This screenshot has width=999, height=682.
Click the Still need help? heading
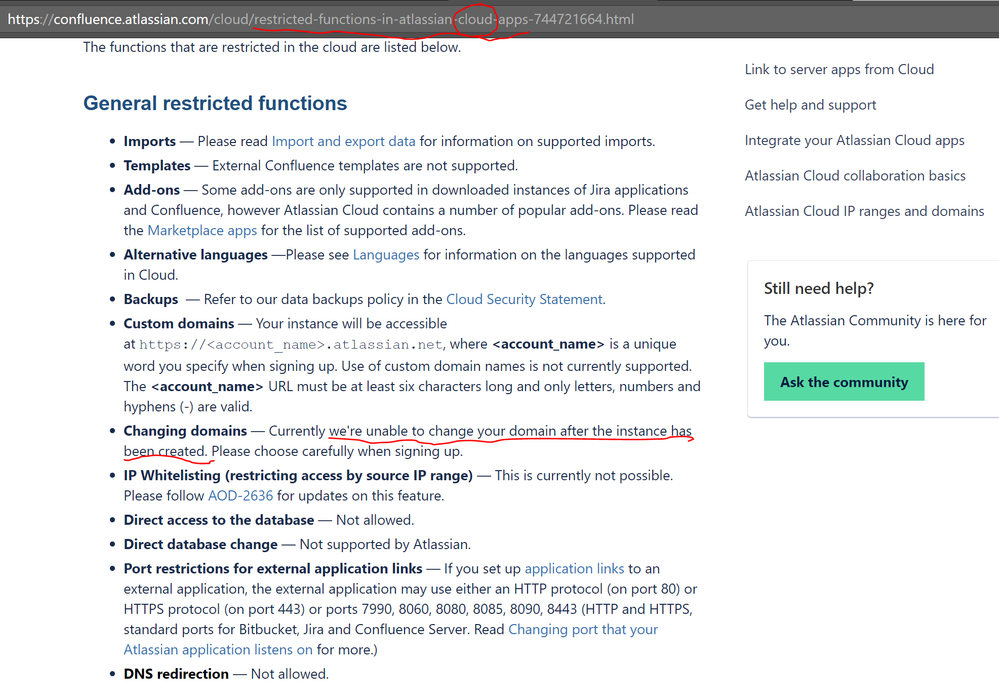tap(819, 288)
